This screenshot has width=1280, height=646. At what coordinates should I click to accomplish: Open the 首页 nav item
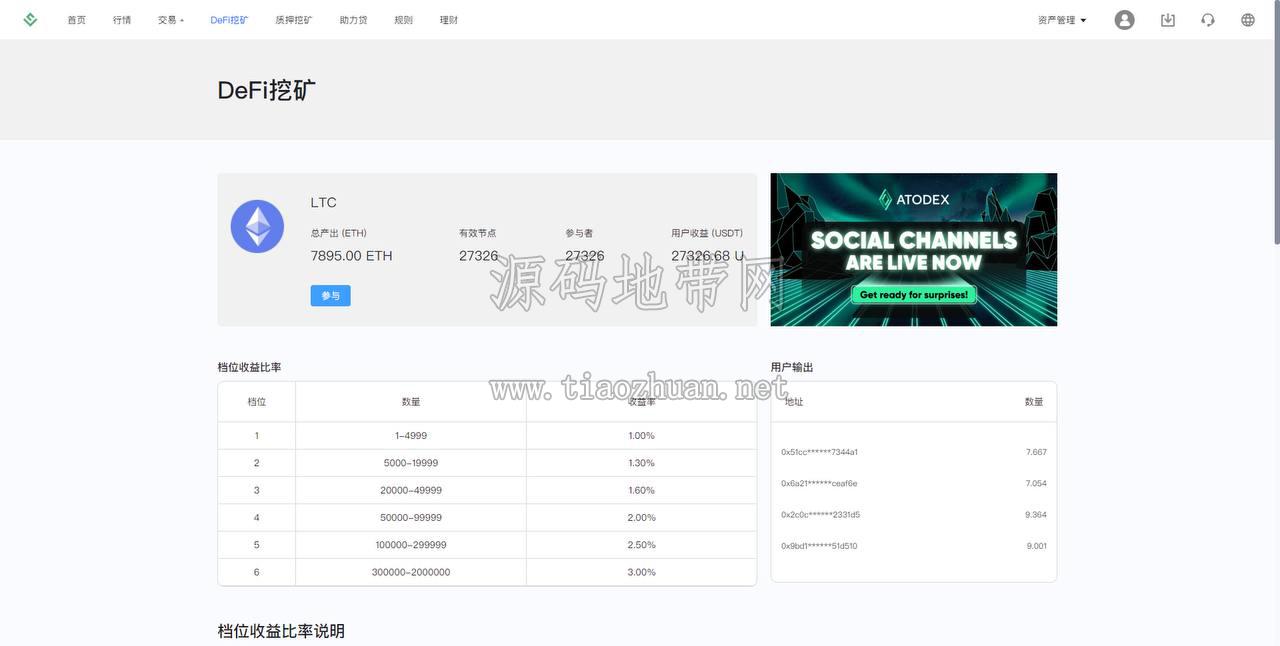tap(77, 20)
